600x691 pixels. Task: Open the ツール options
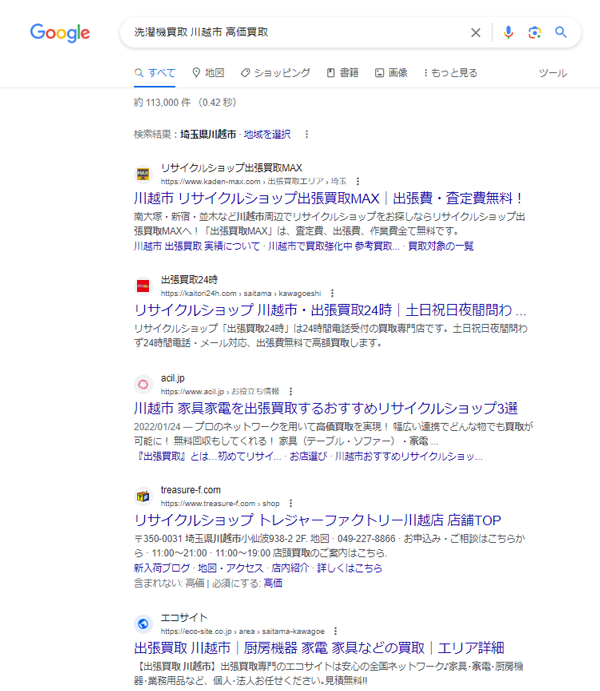click(553, 73)
